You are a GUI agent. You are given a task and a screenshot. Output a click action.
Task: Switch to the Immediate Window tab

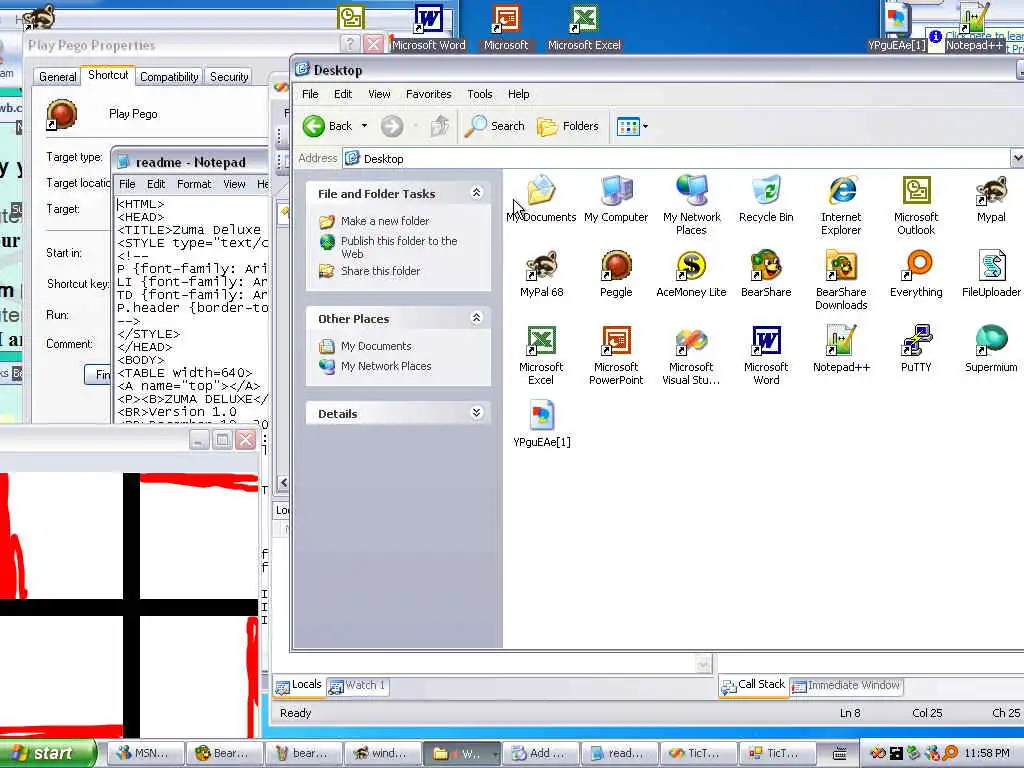click(846, 686)
